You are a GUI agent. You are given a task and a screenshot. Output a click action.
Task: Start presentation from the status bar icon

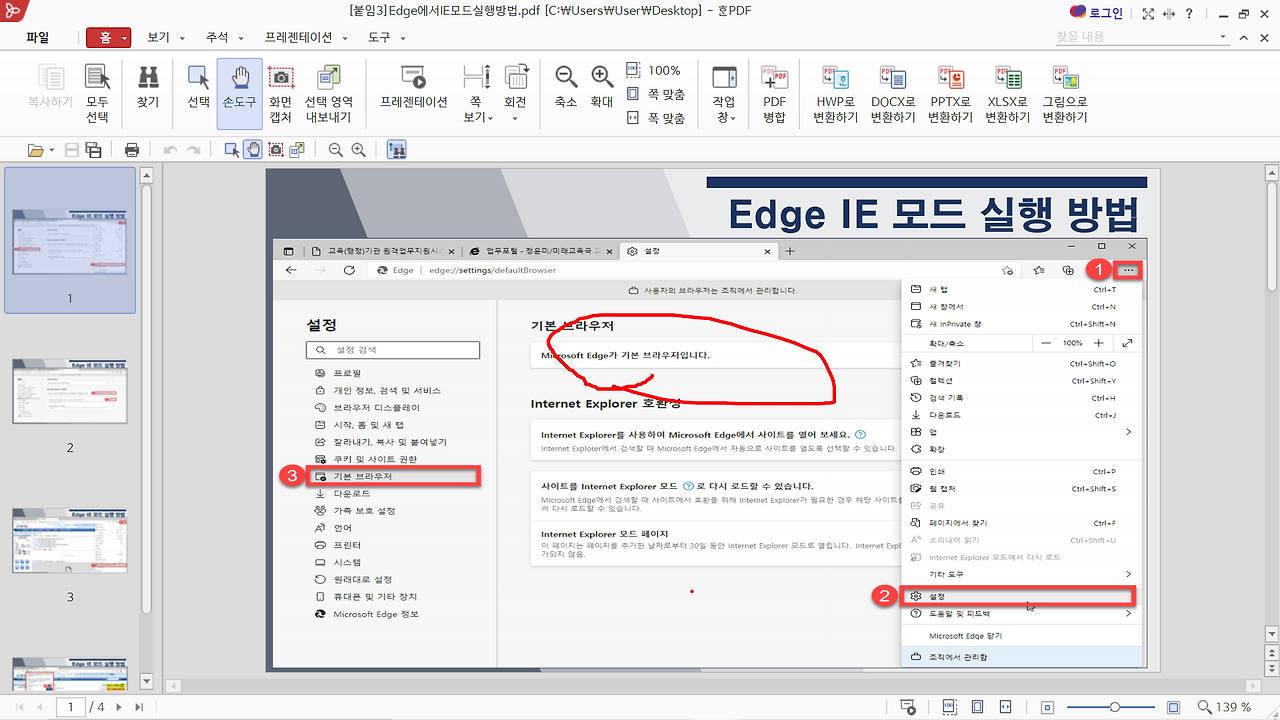pyautogui.click(x=908, y=707)
